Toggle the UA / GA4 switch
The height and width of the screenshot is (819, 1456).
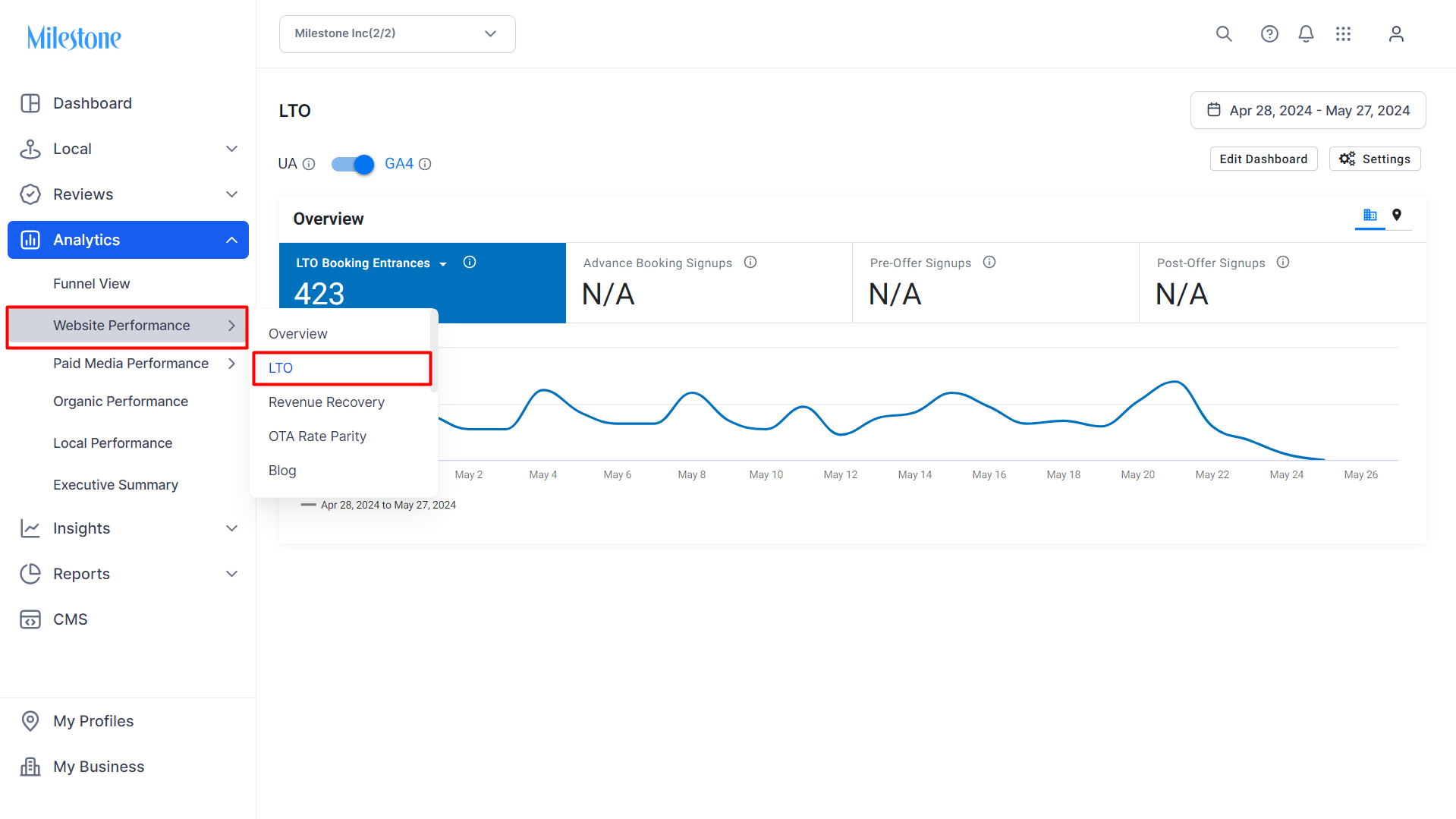353,164
